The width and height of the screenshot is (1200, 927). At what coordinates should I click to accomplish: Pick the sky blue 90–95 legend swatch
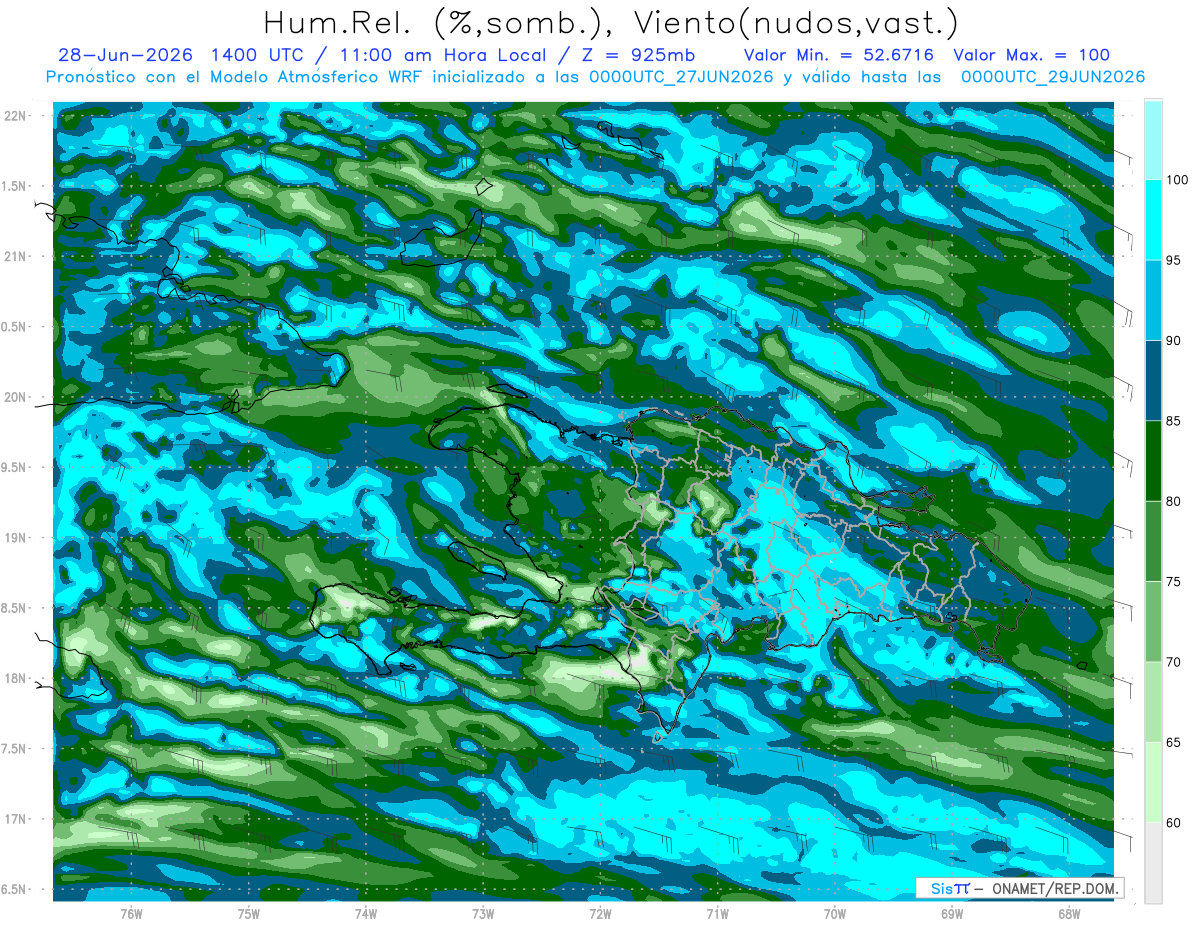pyautogui.click(x=1153, y=300)
